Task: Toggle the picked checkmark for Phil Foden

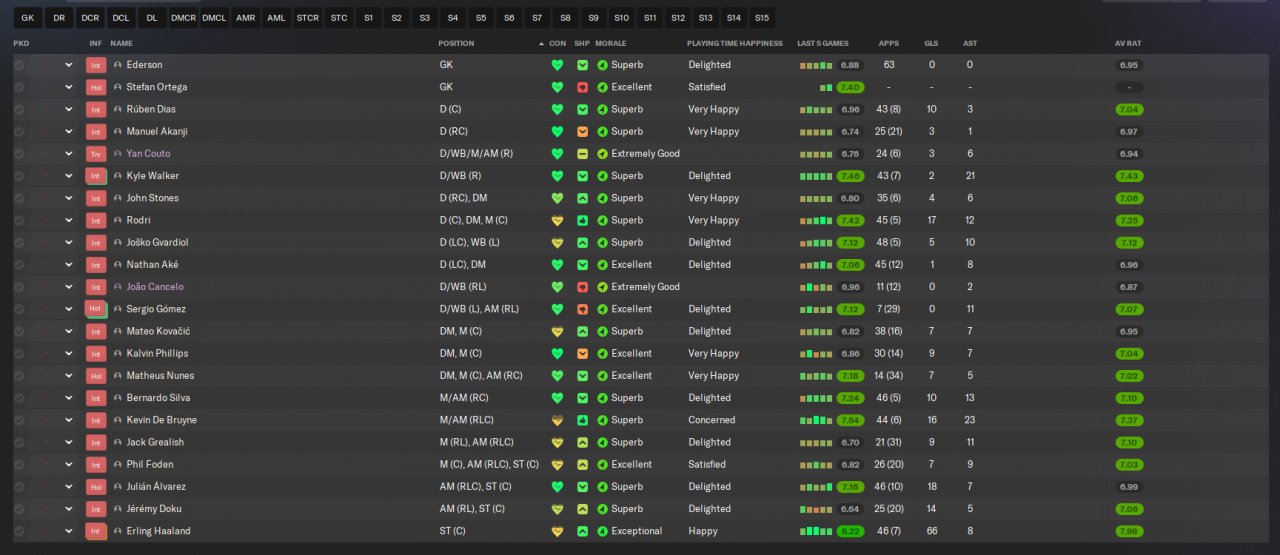Action: click(x=19, y=464)
